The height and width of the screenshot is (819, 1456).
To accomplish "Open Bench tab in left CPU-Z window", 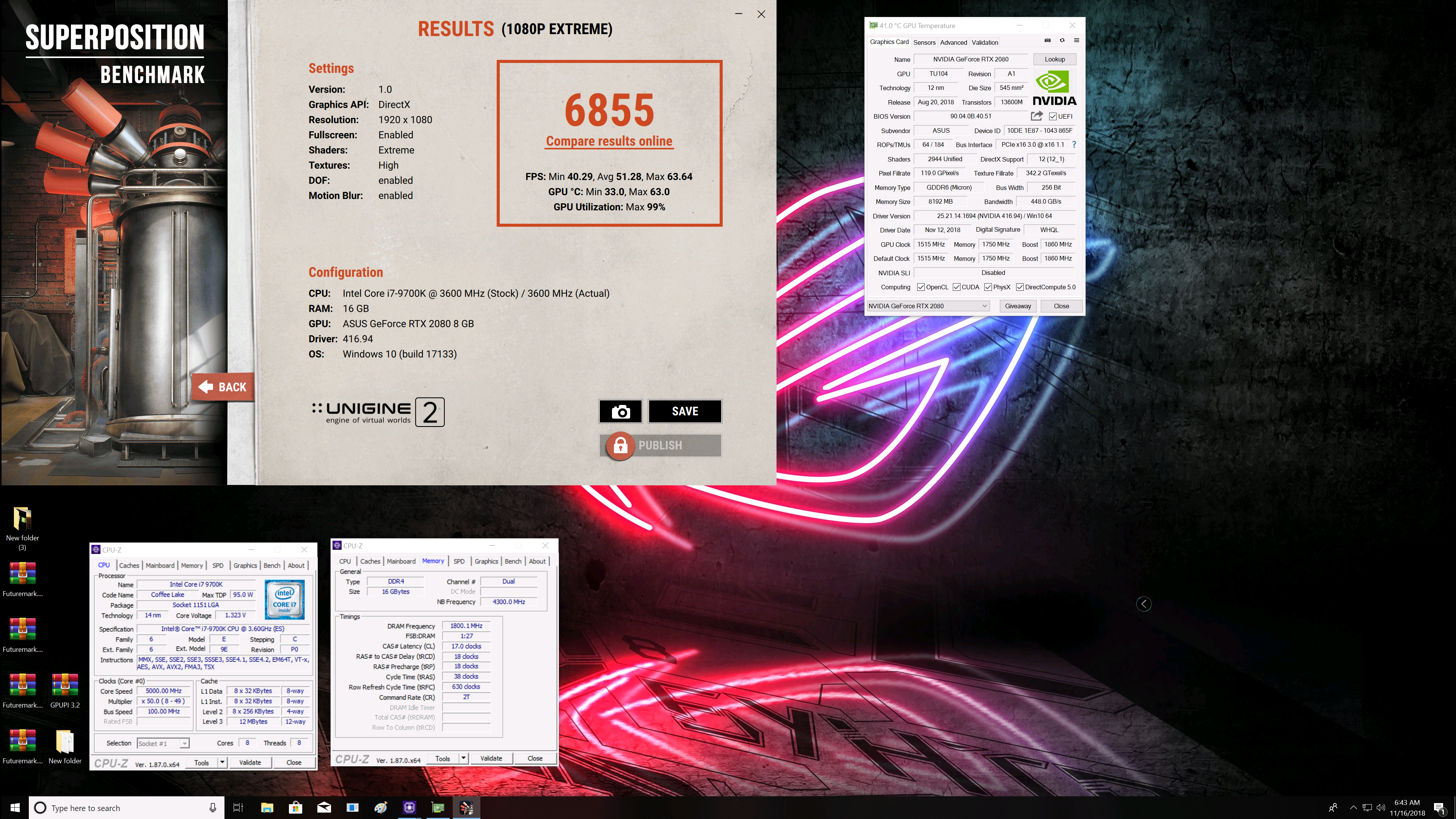I will [x=272, y=565].
